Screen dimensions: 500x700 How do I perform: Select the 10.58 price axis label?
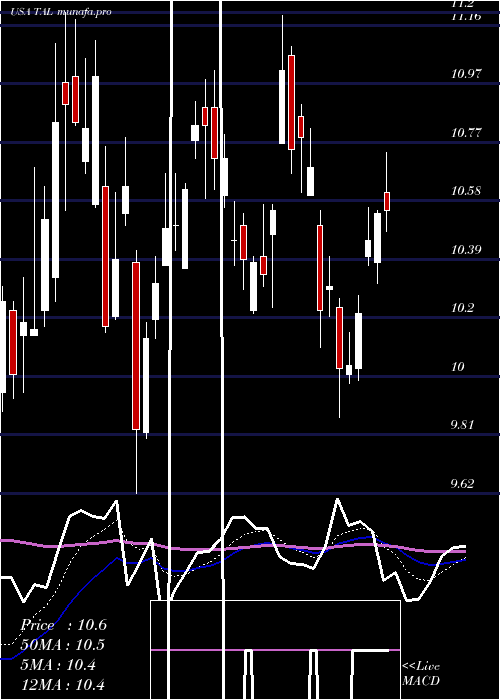pos(467,191)
